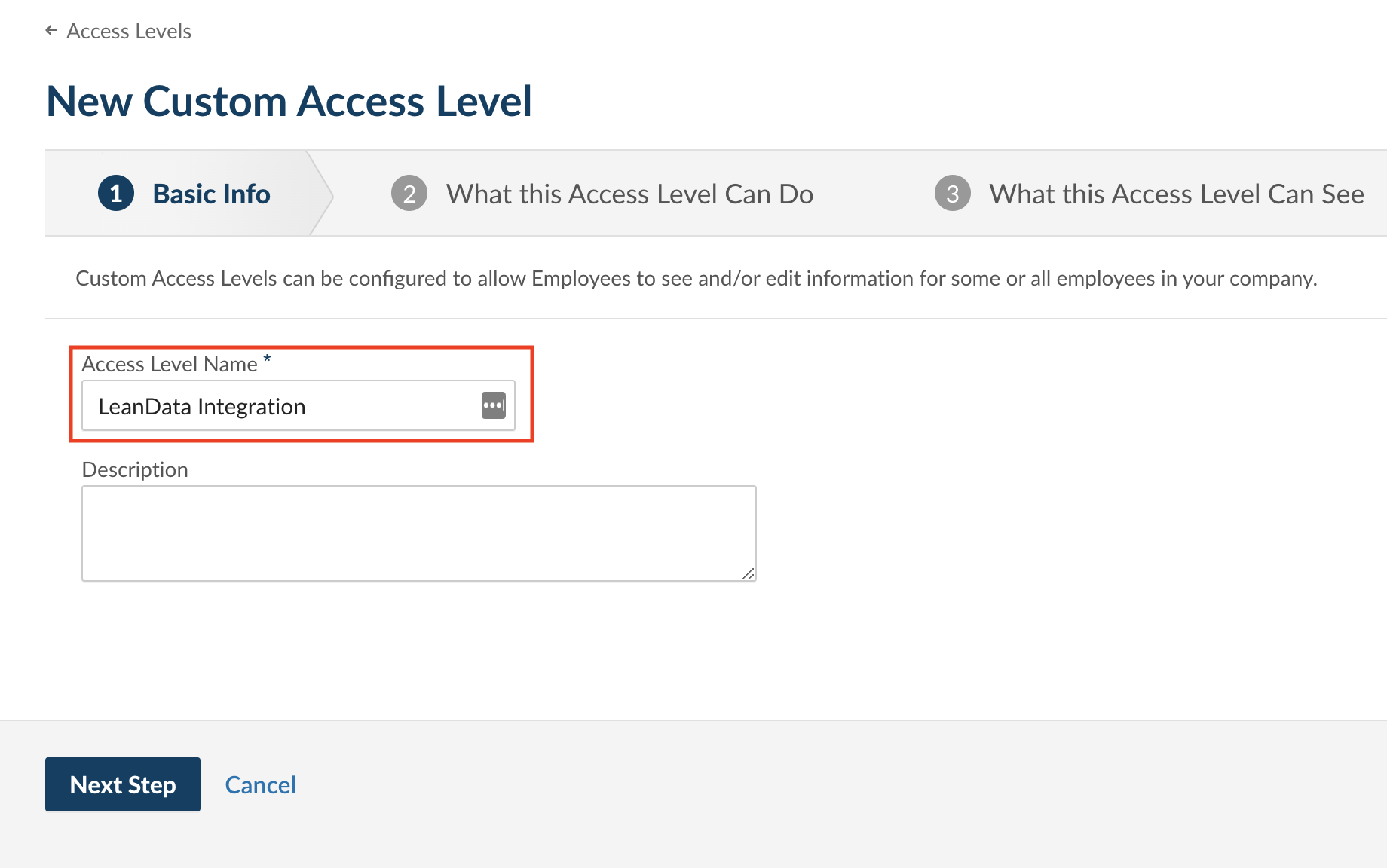Click the New Custom Access Level heading
1387x868 pixels.
289,101
